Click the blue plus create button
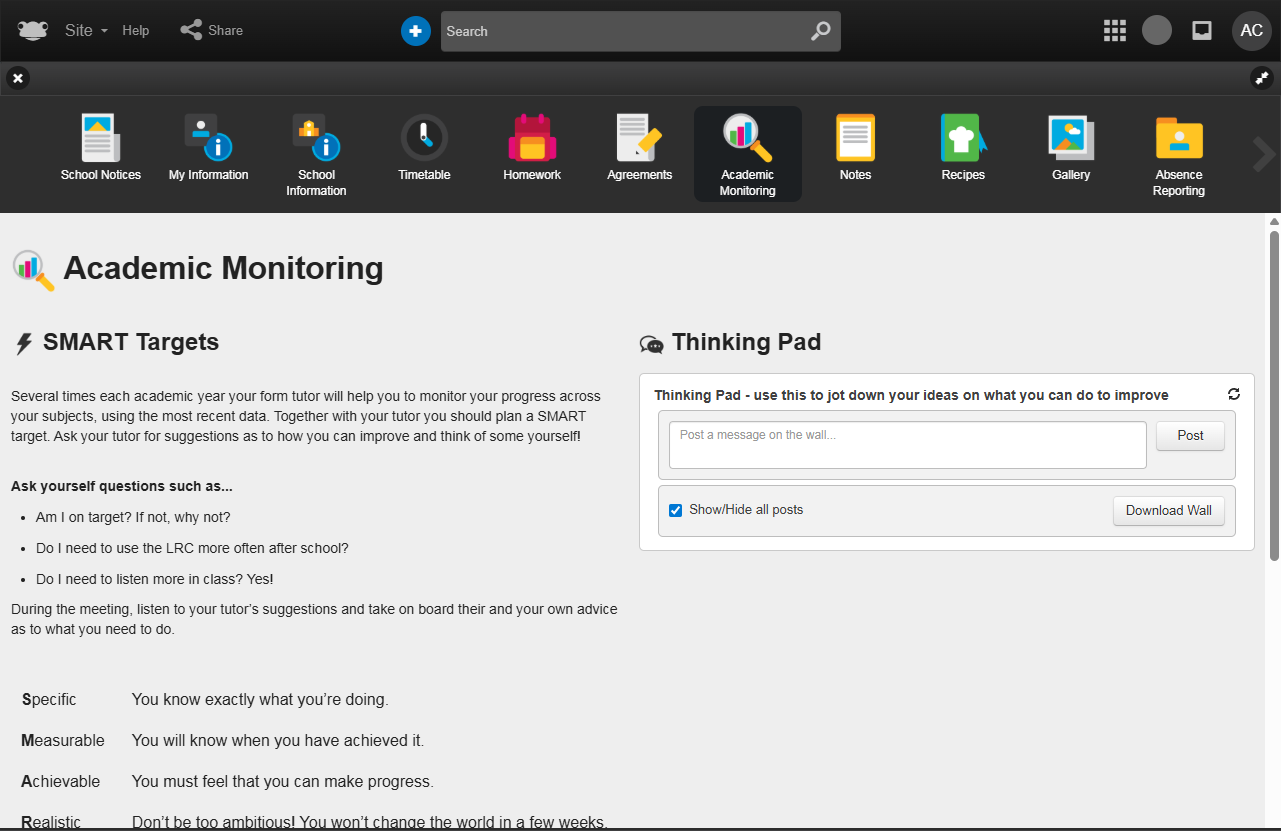This screenshot has height=831, width=1281. tap(415, 31)
